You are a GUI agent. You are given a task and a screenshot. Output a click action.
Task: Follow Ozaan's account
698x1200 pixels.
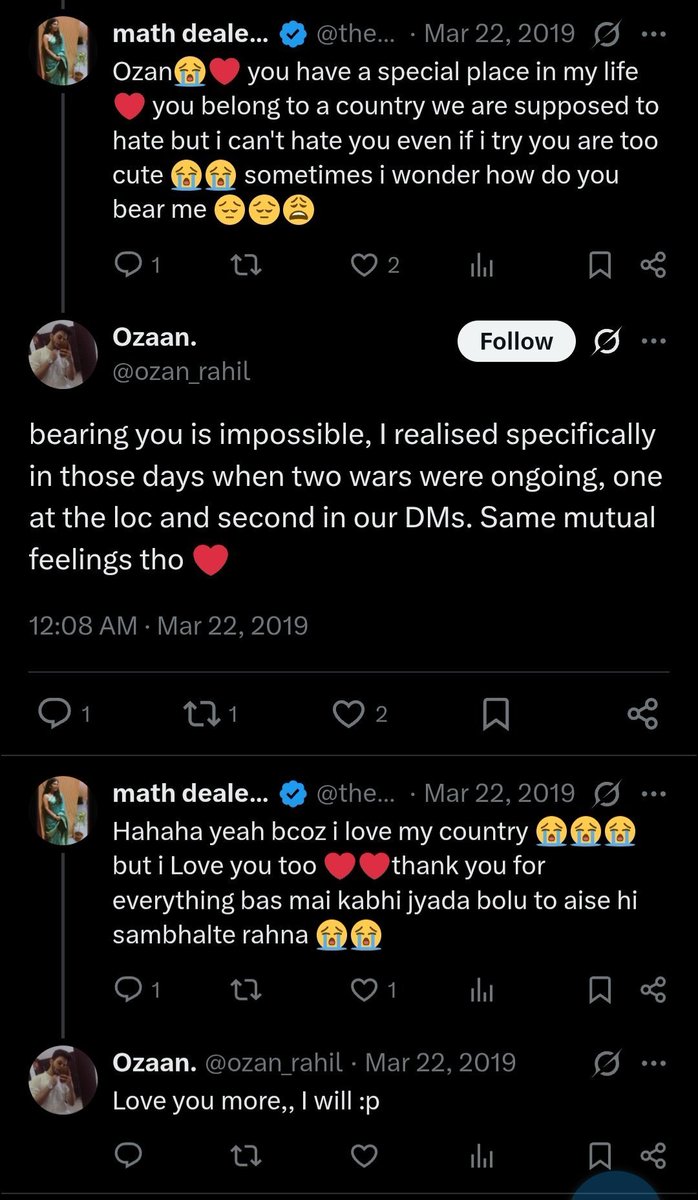(x=516, y=341)
